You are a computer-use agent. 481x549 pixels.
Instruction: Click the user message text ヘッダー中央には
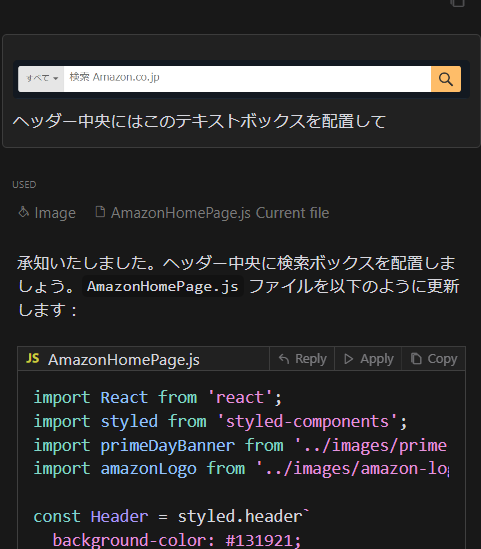point(200,121)
